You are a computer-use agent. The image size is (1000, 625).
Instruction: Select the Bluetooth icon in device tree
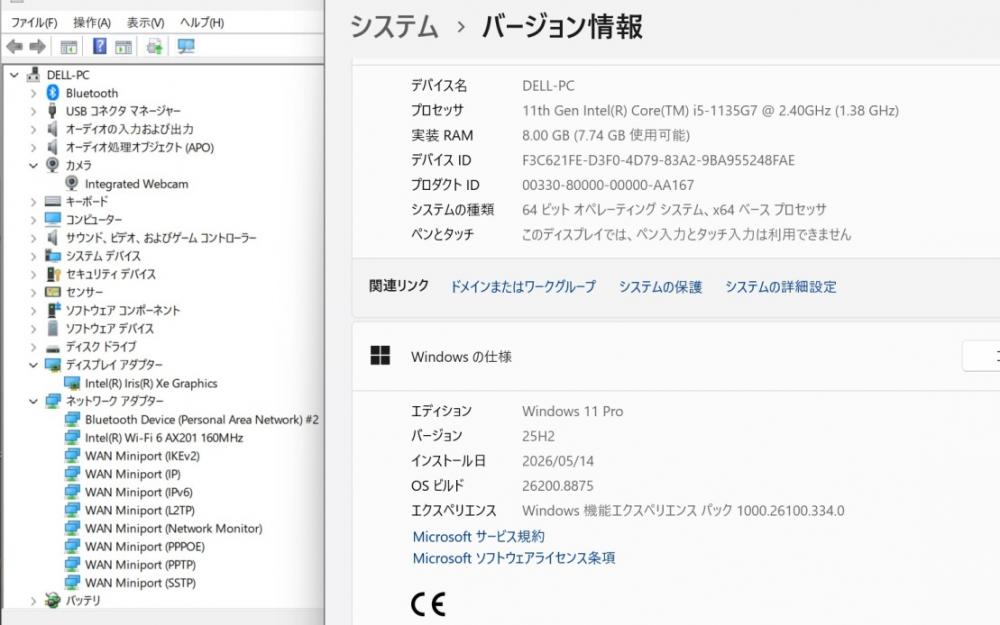click(53, 92)
